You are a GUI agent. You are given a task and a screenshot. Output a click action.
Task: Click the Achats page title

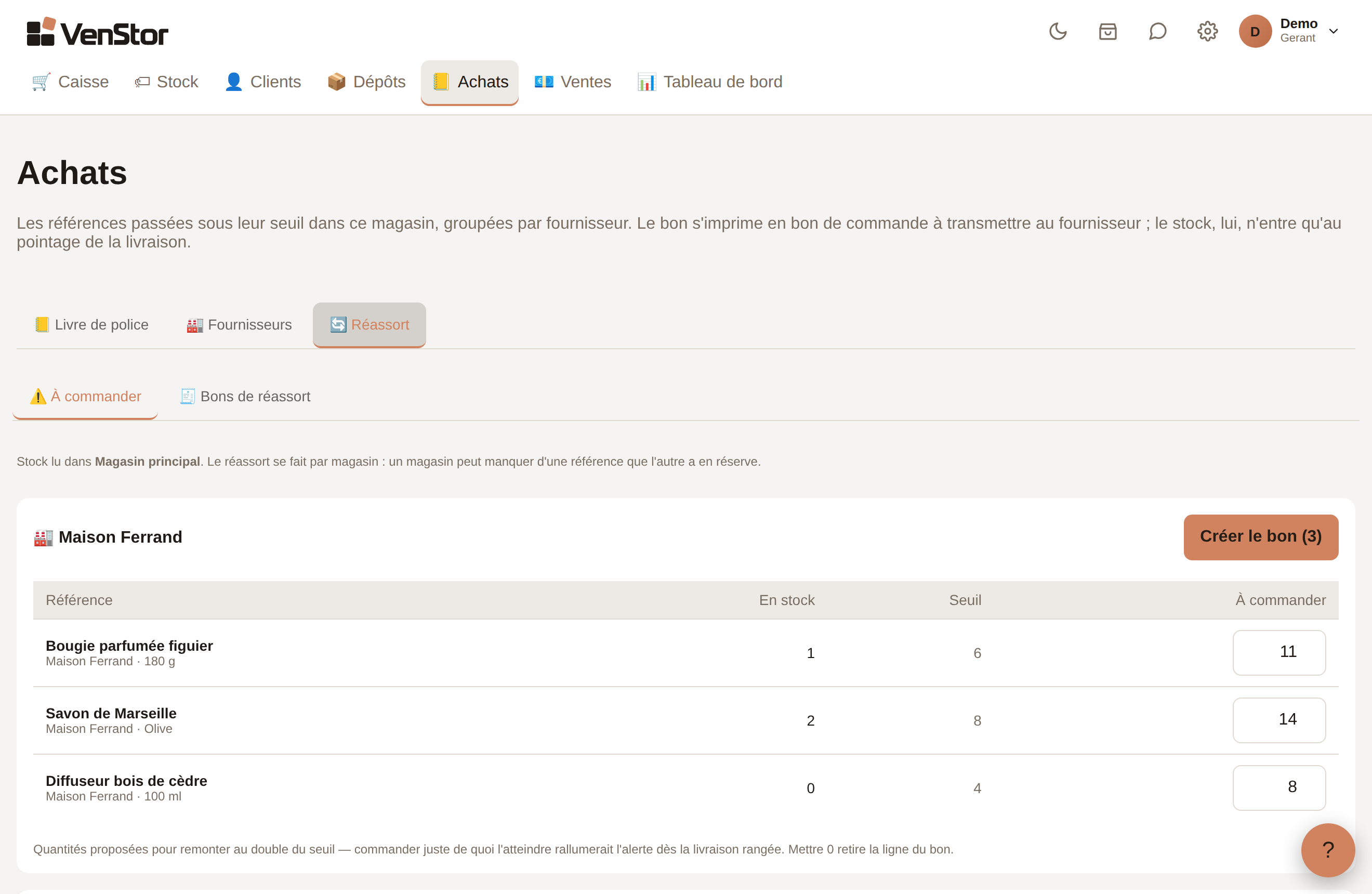point(72,173)
